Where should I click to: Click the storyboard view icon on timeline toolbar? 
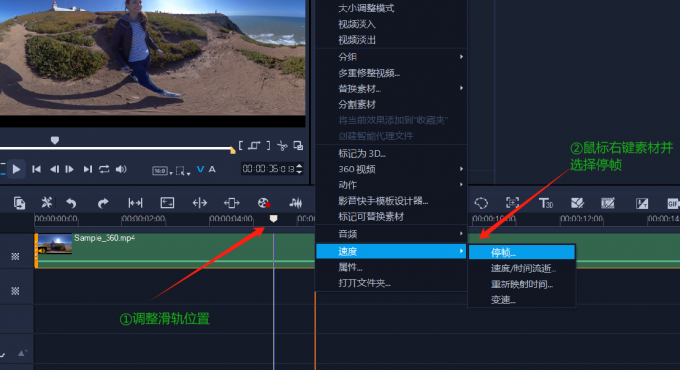19,203
